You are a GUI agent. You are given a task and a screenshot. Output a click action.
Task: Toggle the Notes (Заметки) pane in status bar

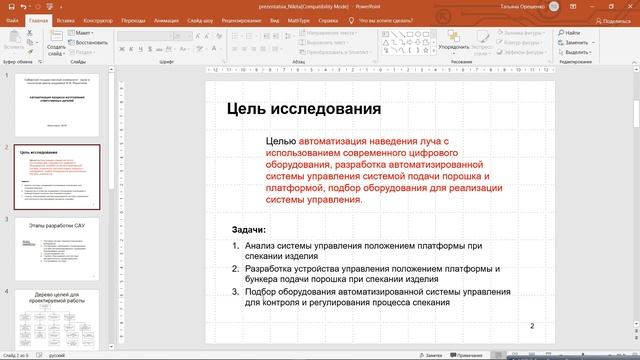(431, 356)
